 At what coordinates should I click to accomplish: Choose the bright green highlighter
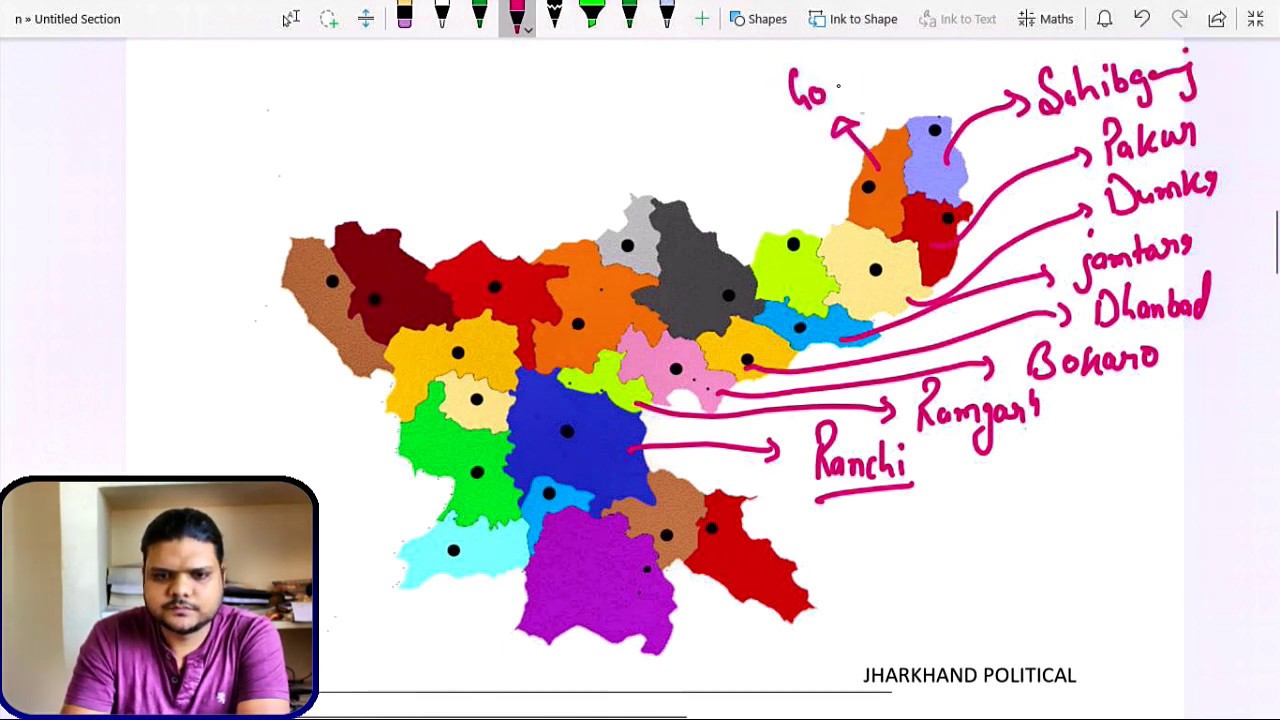click(592, 17)
